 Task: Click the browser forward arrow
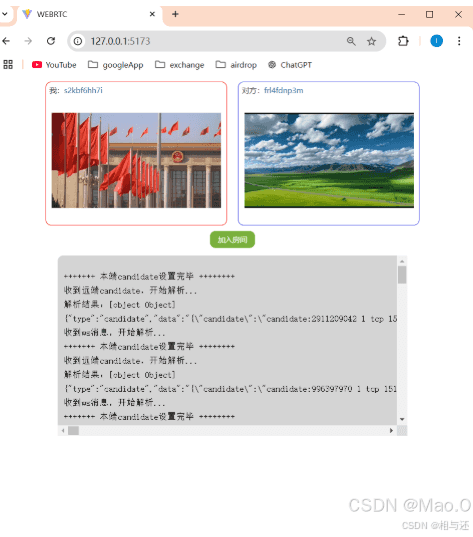point(28,41)
